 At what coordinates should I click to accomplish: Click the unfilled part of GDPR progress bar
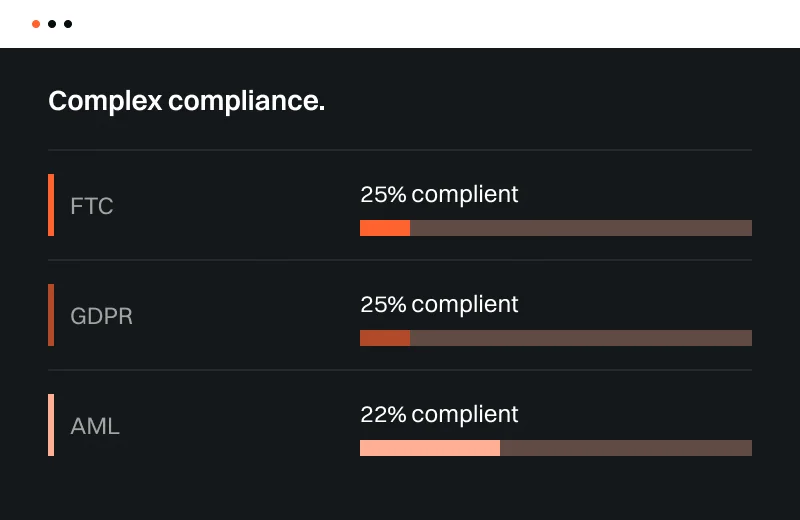click(x=580, y=338)
